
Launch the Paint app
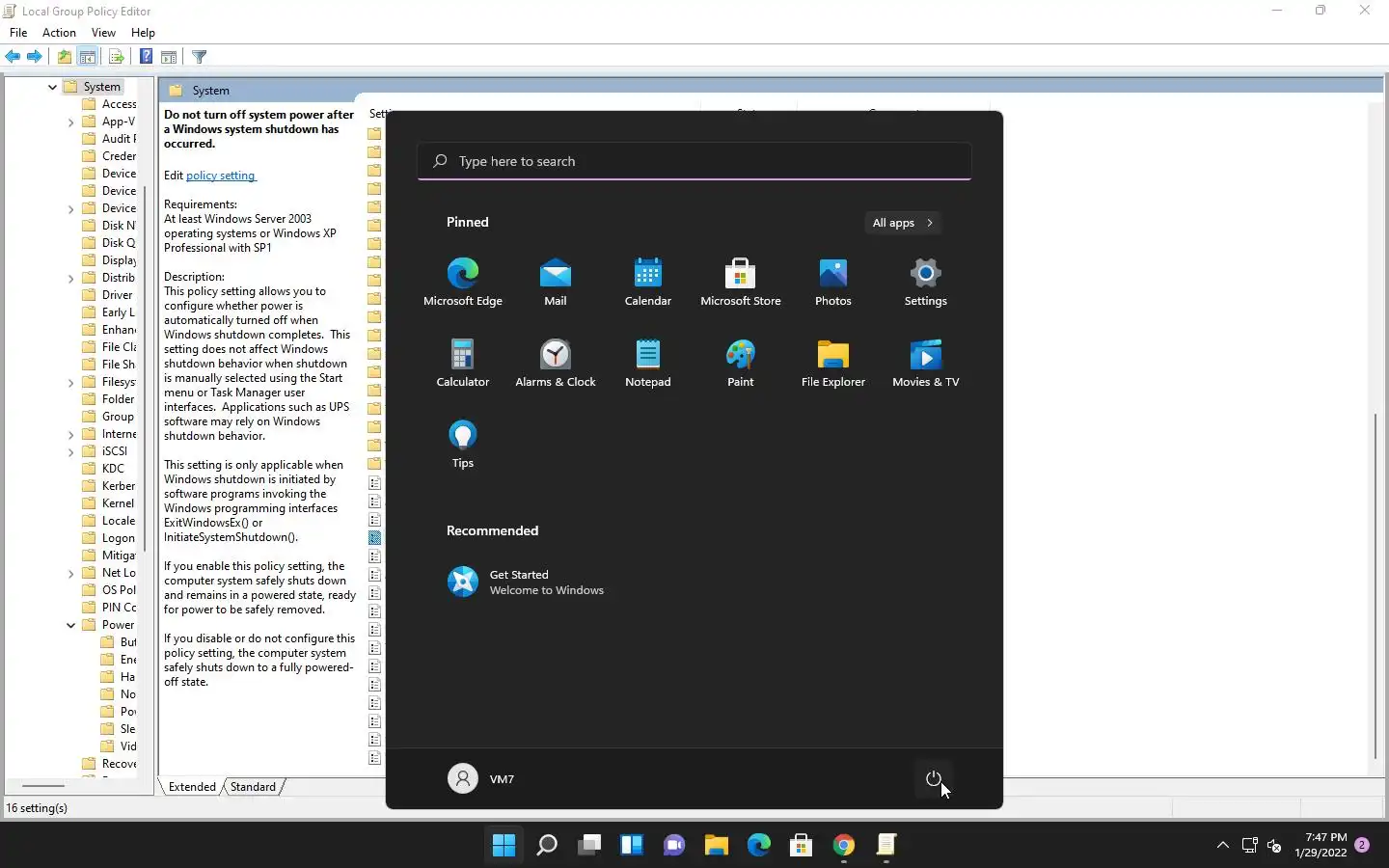click(x=741, y=363)
